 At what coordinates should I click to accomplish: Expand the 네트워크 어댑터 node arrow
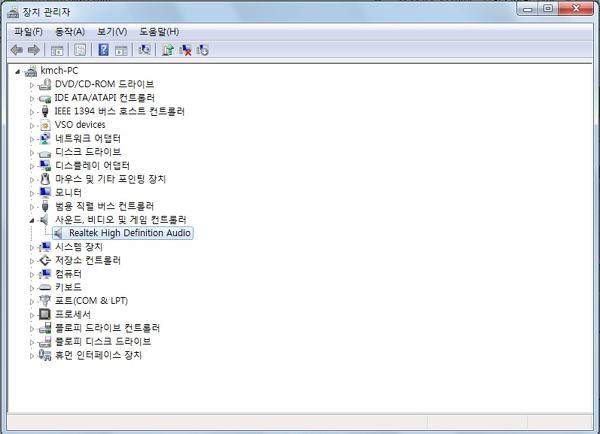pos(32,139)
